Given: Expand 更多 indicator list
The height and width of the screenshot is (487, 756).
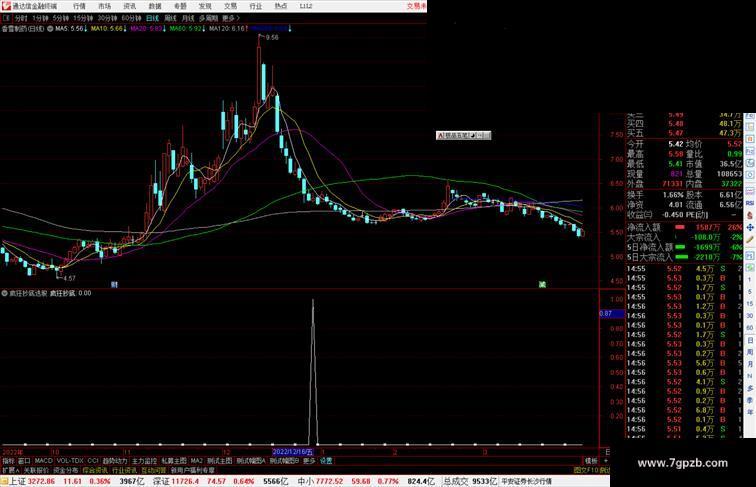Looking at the screenshot, I should (x=309, y=461).
